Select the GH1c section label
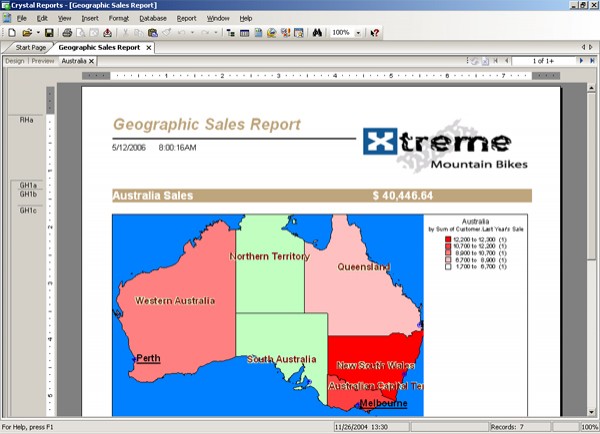The width and height of the screenshot is (600, 434). [28, 210]
